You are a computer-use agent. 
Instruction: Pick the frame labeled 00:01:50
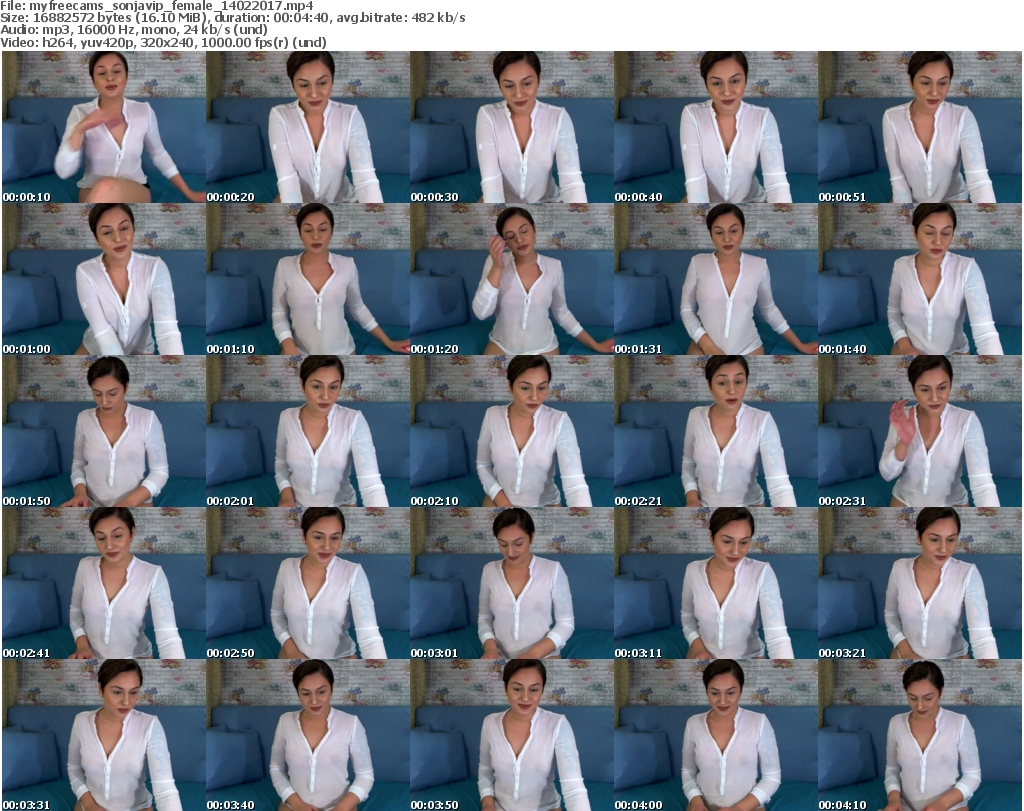(104, 432)
